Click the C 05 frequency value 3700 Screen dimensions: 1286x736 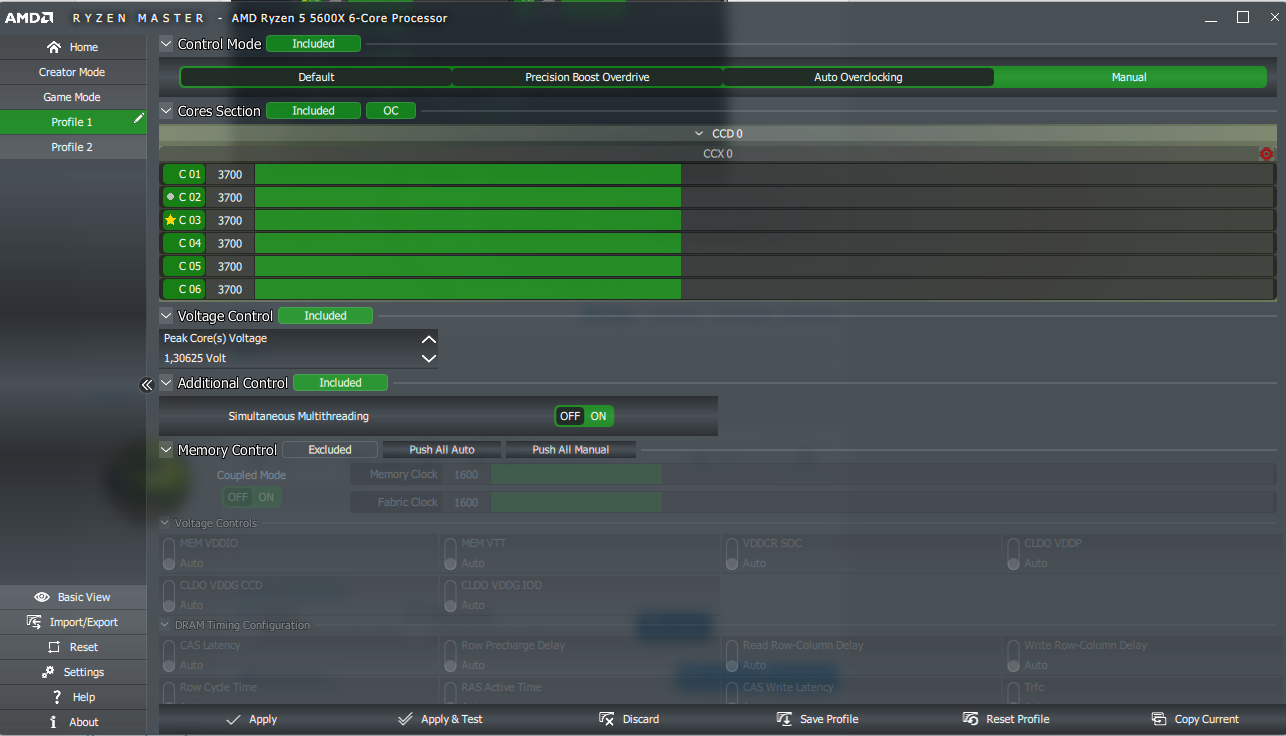230,266
